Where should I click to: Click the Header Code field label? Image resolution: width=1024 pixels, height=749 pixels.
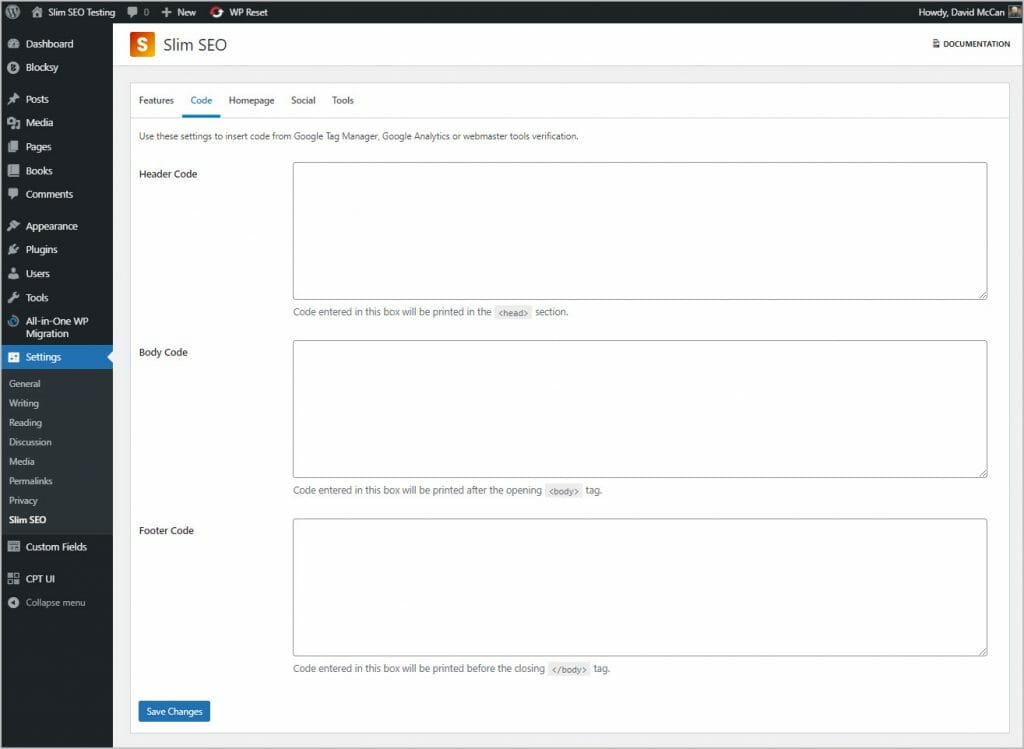[168, 174]
